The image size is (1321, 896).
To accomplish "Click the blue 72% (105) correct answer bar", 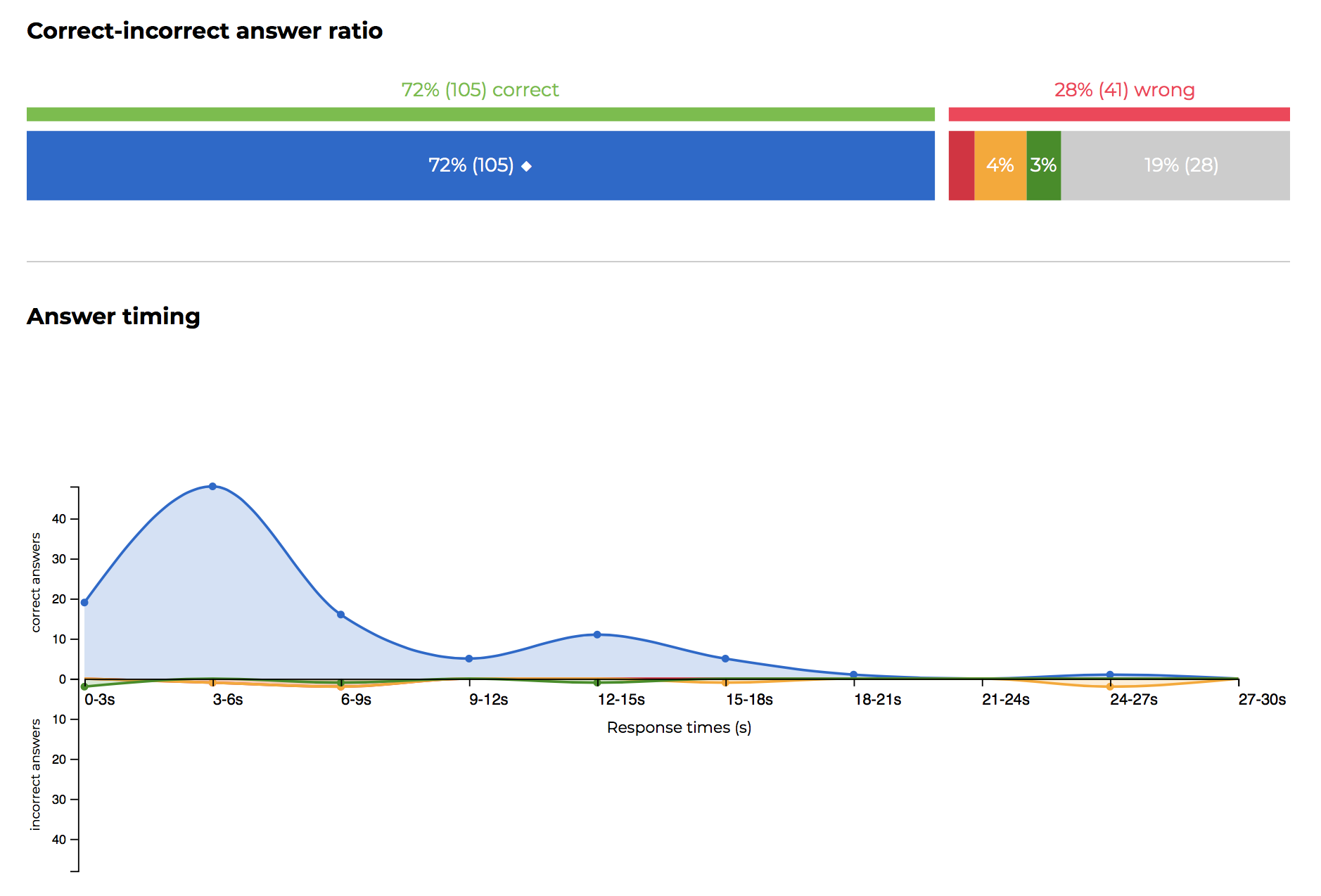I will pyautogui.click(x=480, y=165).
